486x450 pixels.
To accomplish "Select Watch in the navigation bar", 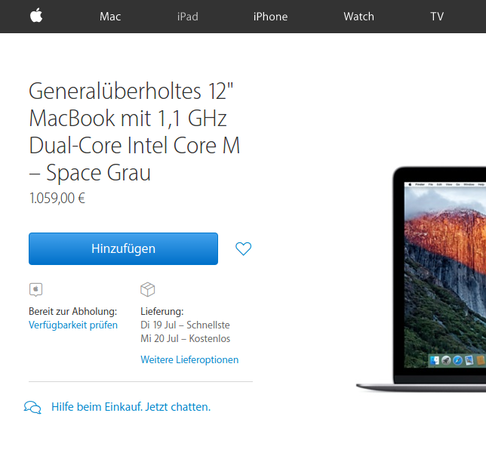I will tap(359, 16).
